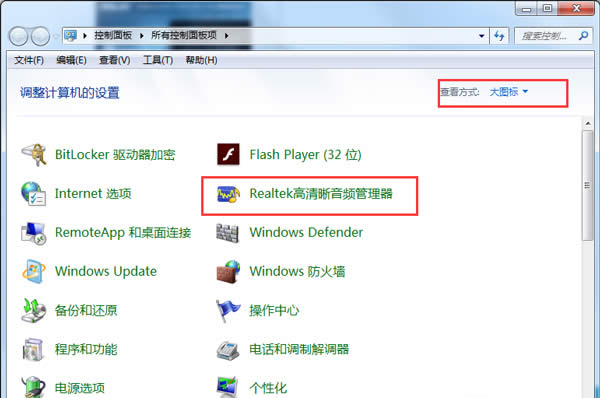The height and width of the screenshot is (398, 600).
Task: Go back with the Back arrow button
Action: (18, 36)
